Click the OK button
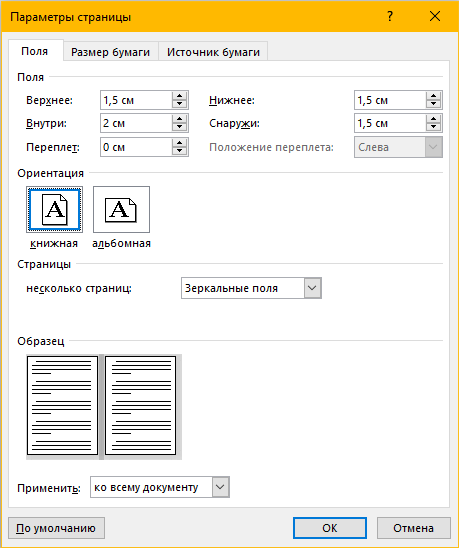The image size is (459, 548). [x=330, y=528]
